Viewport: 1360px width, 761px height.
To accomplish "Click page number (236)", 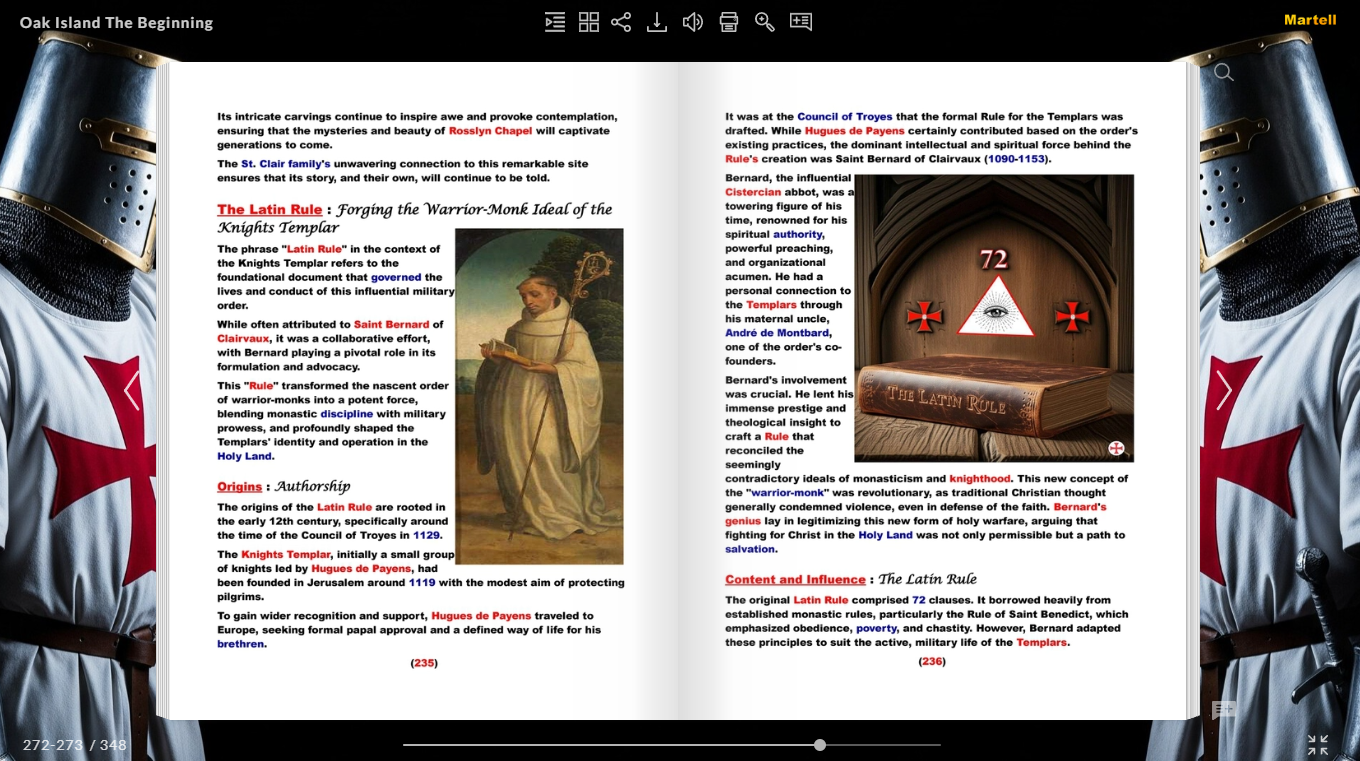I will click(932, 661).
